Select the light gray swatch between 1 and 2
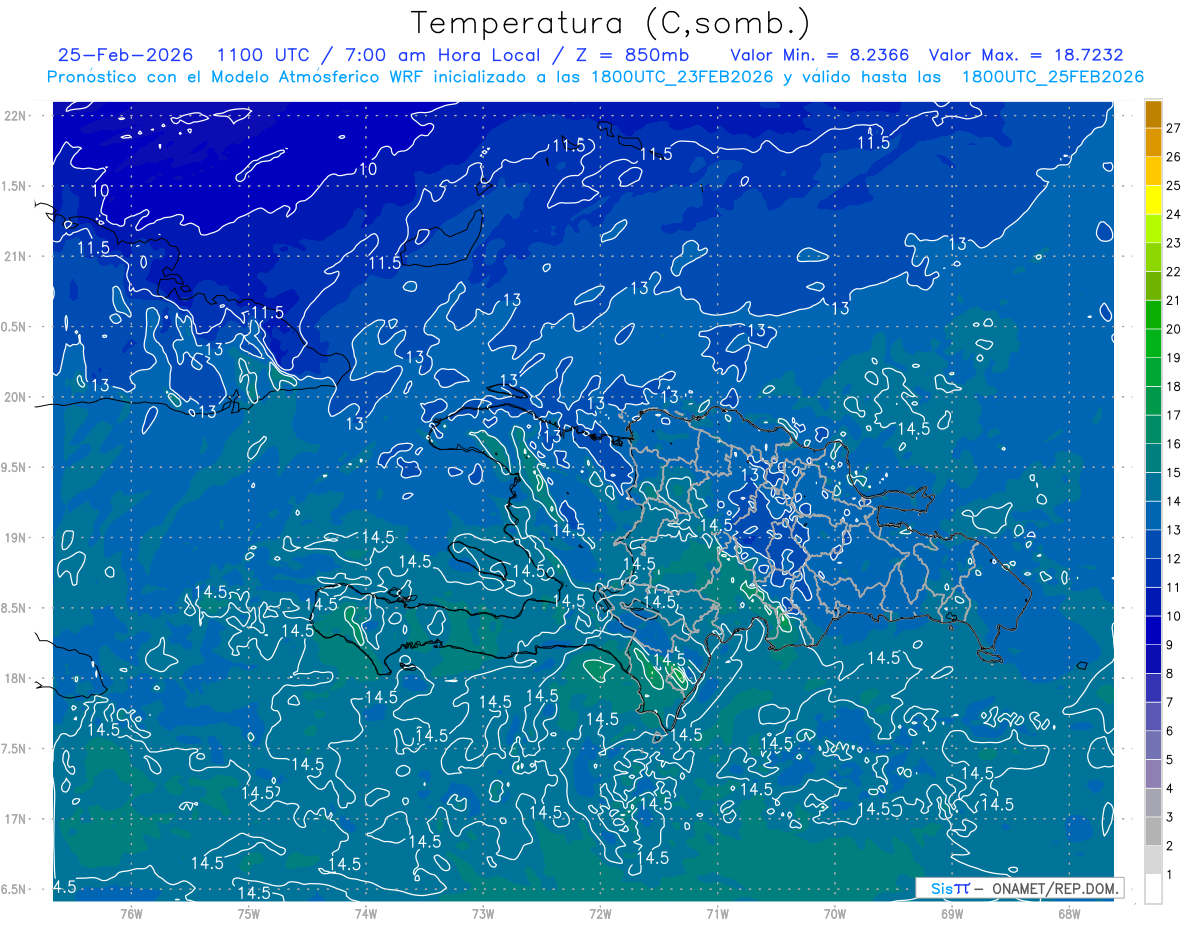 point(1153,860)
